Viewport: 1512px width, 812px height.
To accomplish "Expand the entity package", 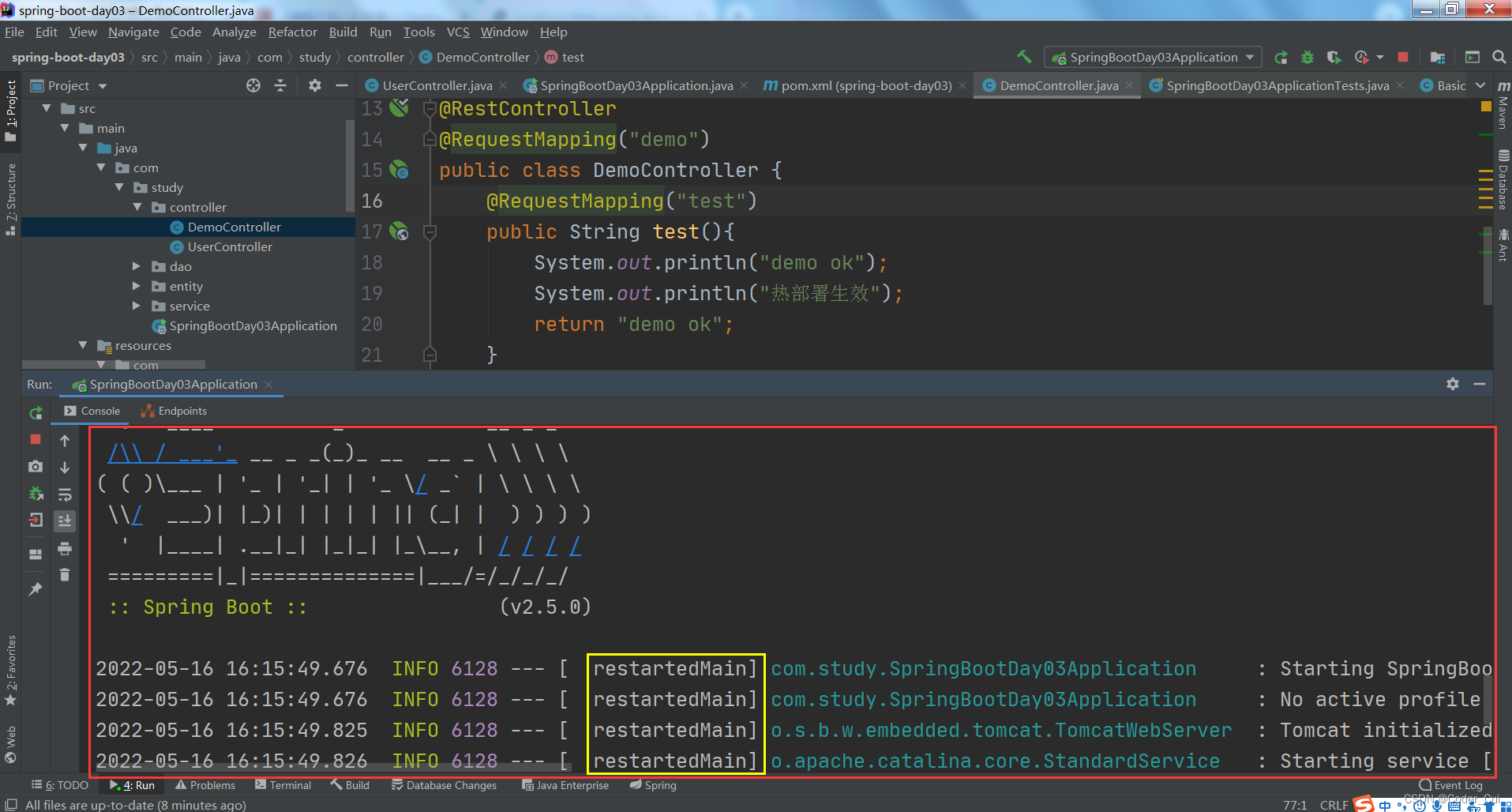I will [137, 286].
